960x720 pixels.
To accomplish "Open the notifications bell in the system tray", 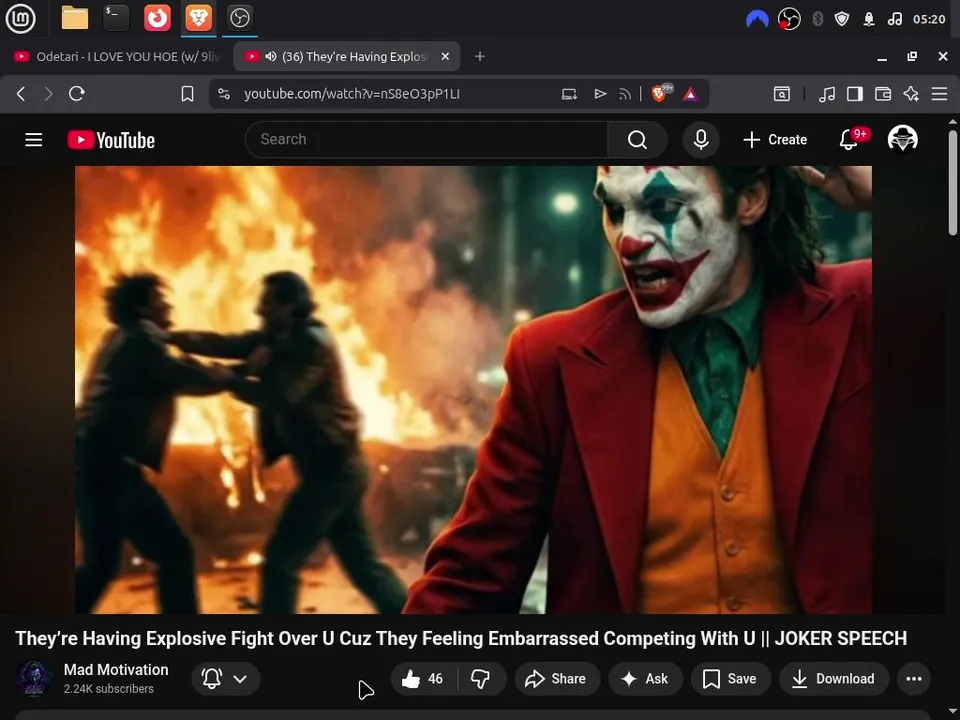I will click(869, 19).
